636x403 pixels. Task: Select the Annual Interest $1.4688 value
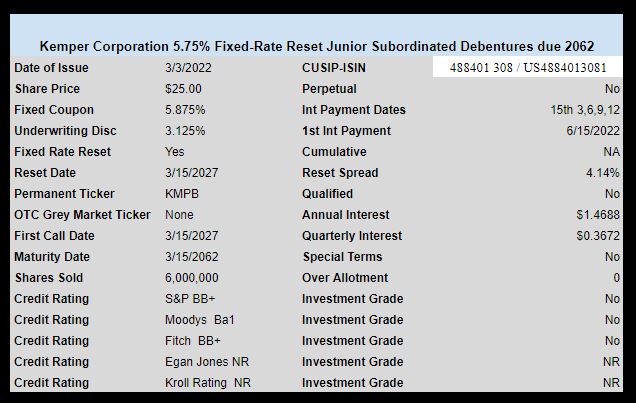point(598,215)
